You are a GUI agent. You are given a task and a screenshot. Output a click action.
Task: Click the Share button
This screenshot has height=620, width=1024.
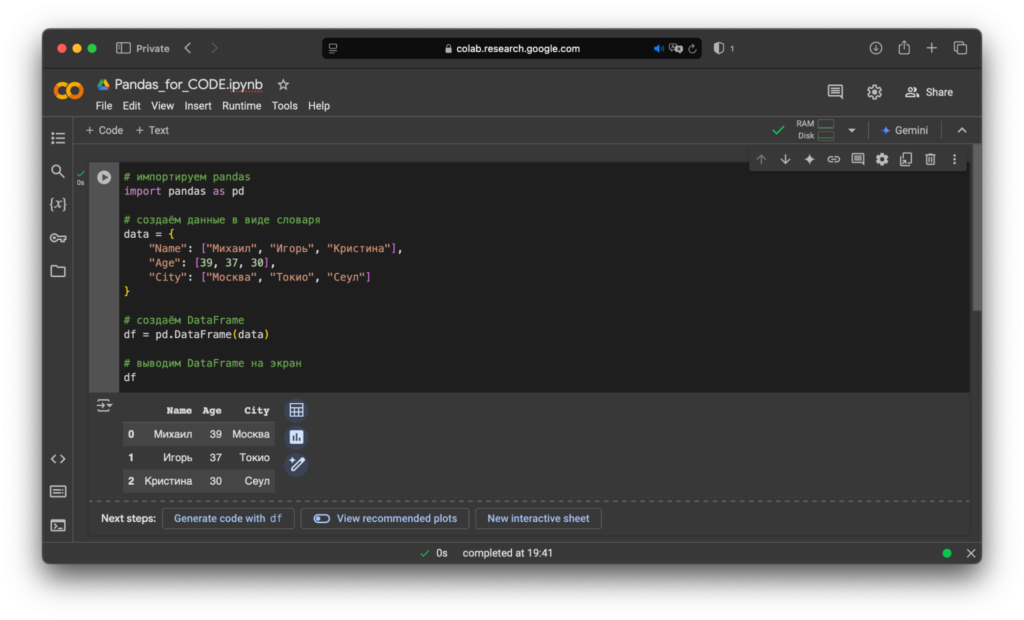pyautogui.click(x=929, y=92)
